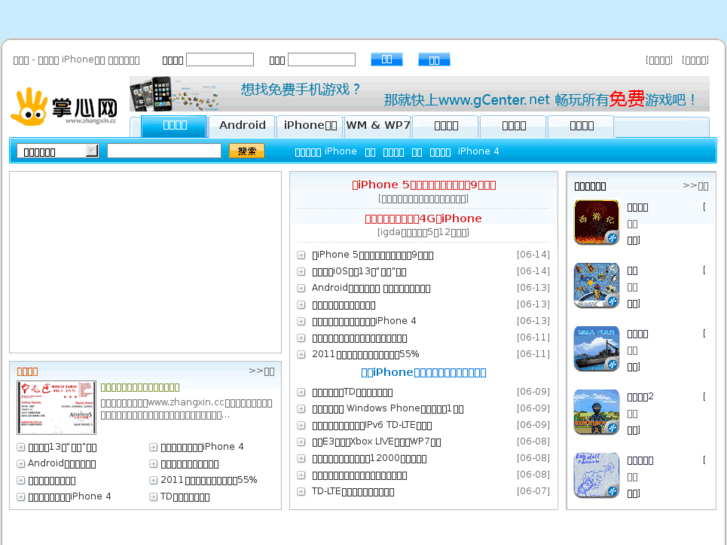Click the gCenter.net free games banner

[x=419, y=94]
